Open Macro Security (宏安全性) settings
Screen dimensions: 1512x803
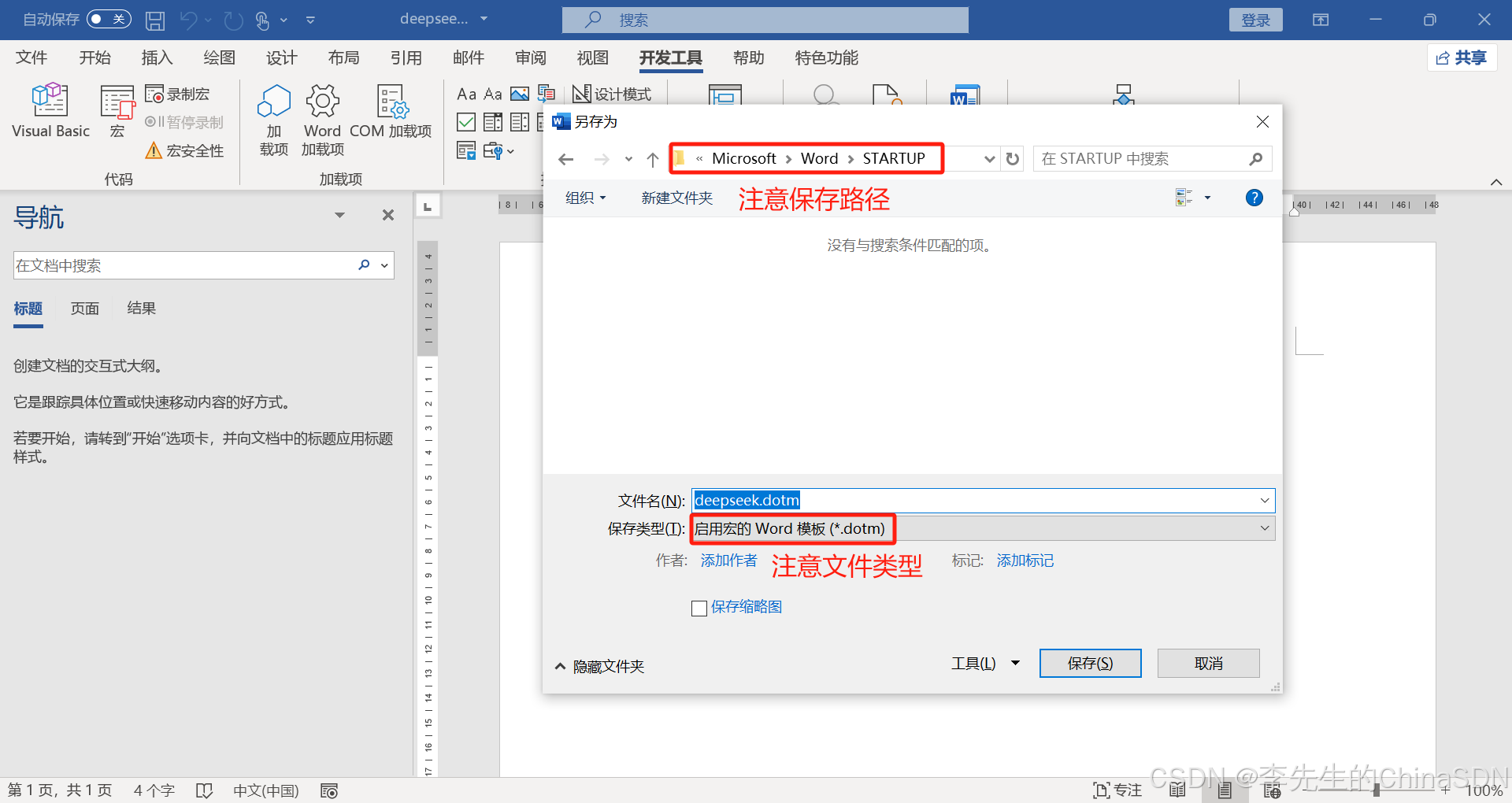[185, 150]
